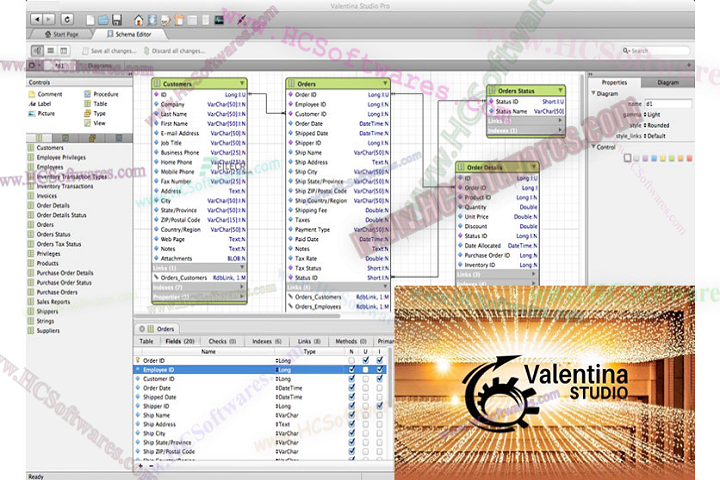Viewport: 720px width, 480px height.
Task: Select the Table control
Action: [96, 104]
